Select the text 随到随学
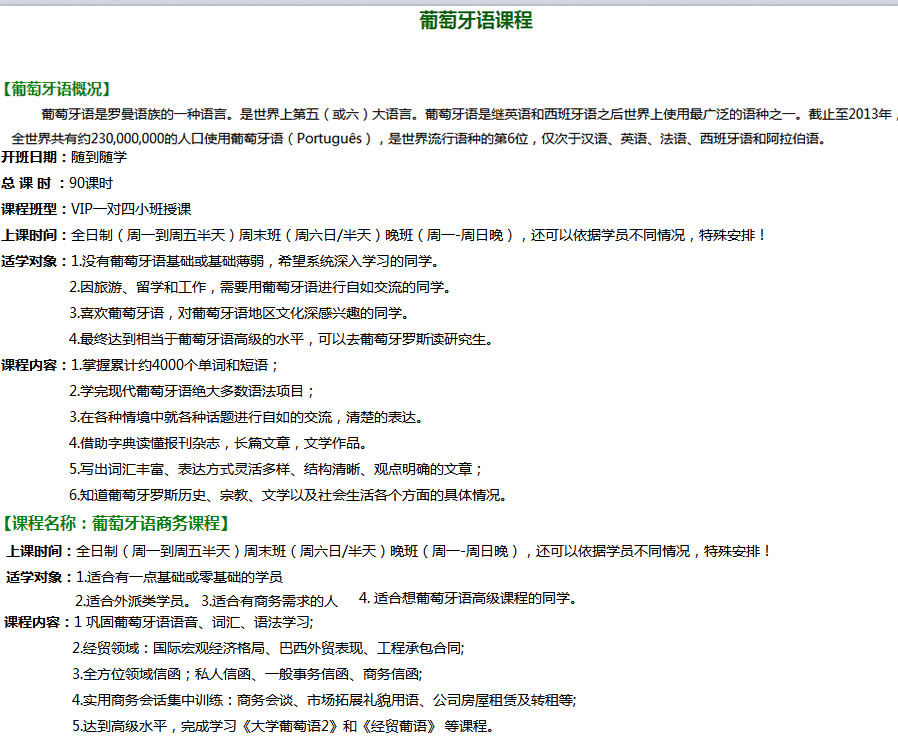 [x=99, y=157]
